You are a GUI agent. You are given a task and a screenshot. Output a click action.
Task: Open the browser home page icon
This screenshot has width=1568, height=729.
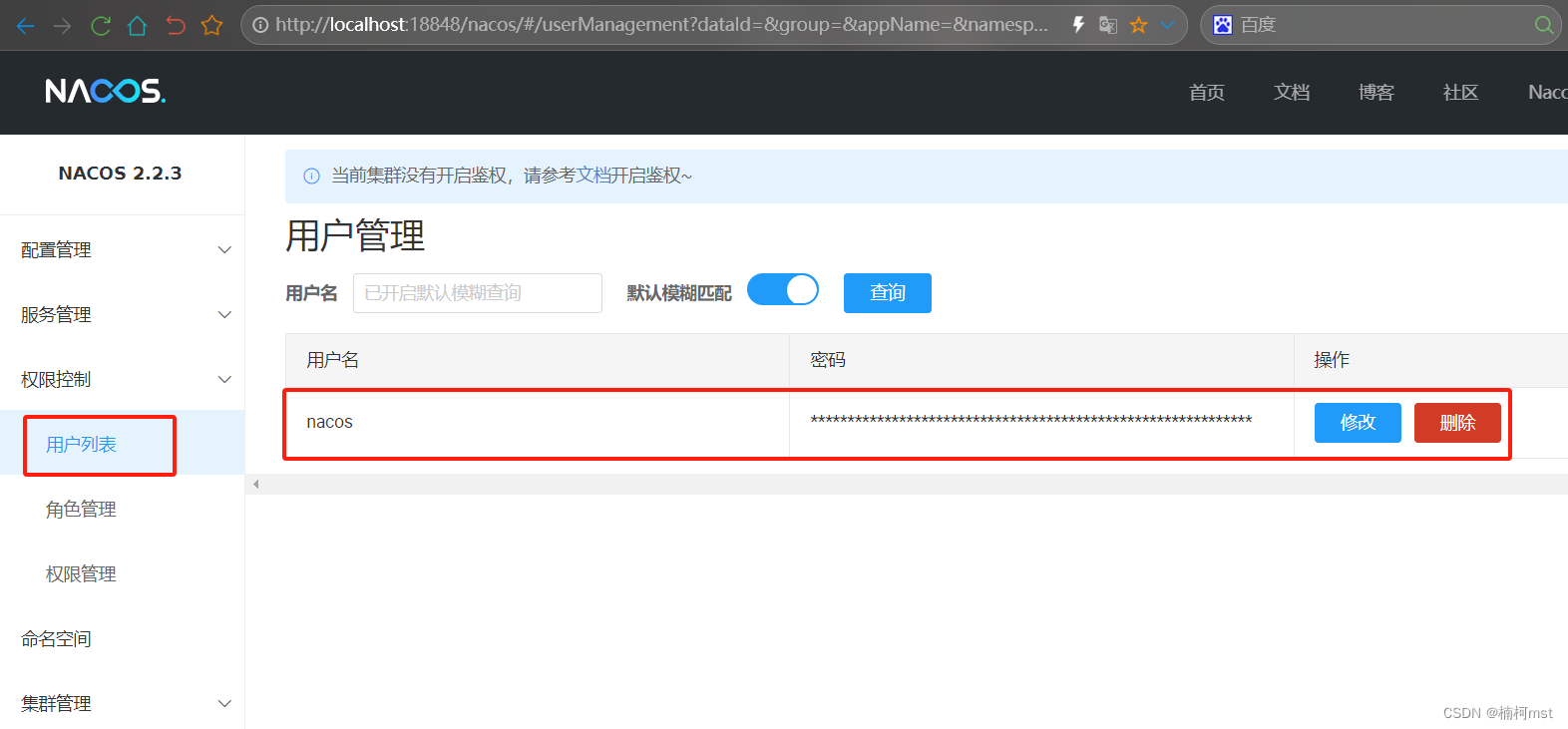(x=138, y=25)
